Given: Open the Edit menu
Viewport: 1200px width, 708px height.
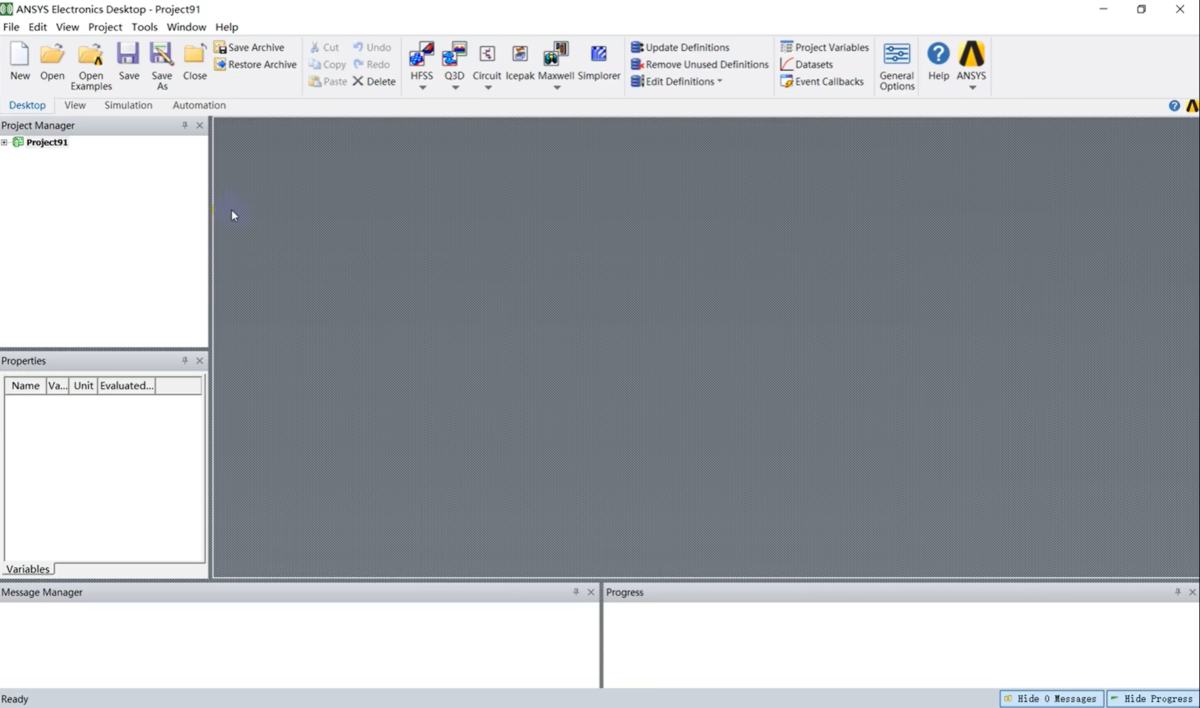Looking at the screenshot, I should 38,27.
